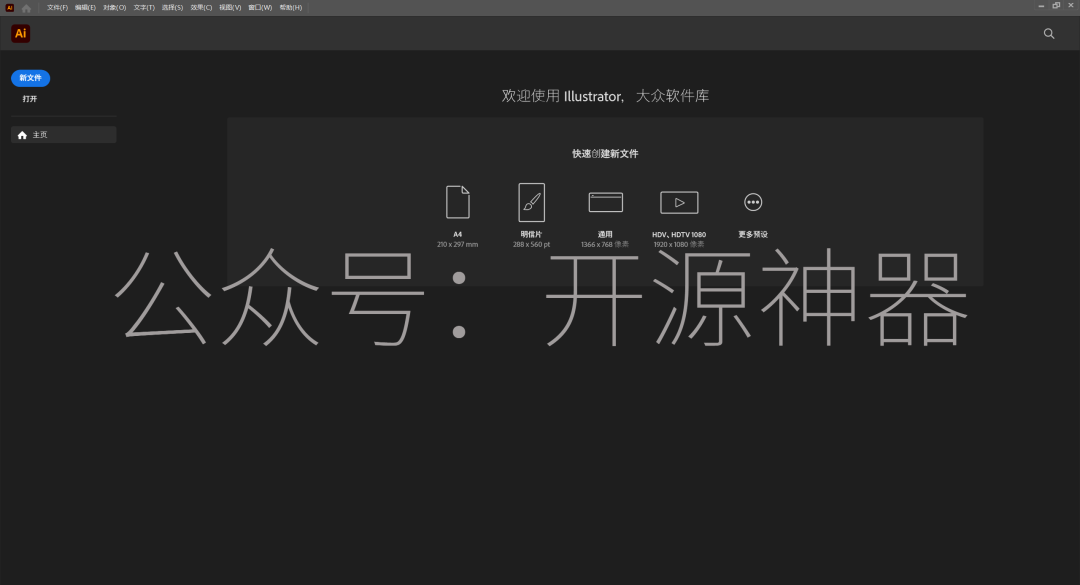Click the small Ai app icon in the title bar
Image resolution: width=1080 pixels, height=585 pixels.
click(x=10, y=8)
